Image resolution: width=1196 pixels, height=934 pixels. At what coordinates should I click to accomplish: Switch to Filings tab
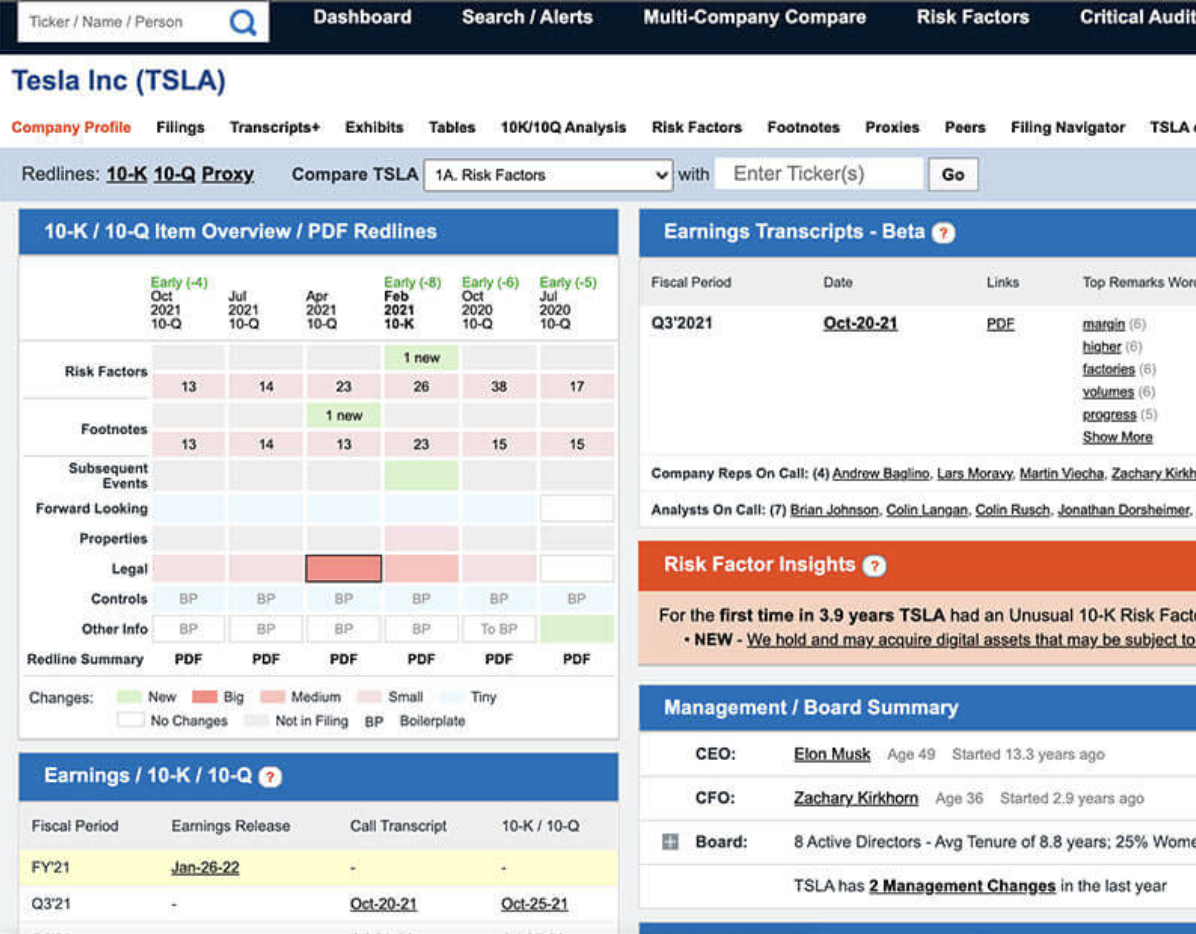tap(180, 127)
